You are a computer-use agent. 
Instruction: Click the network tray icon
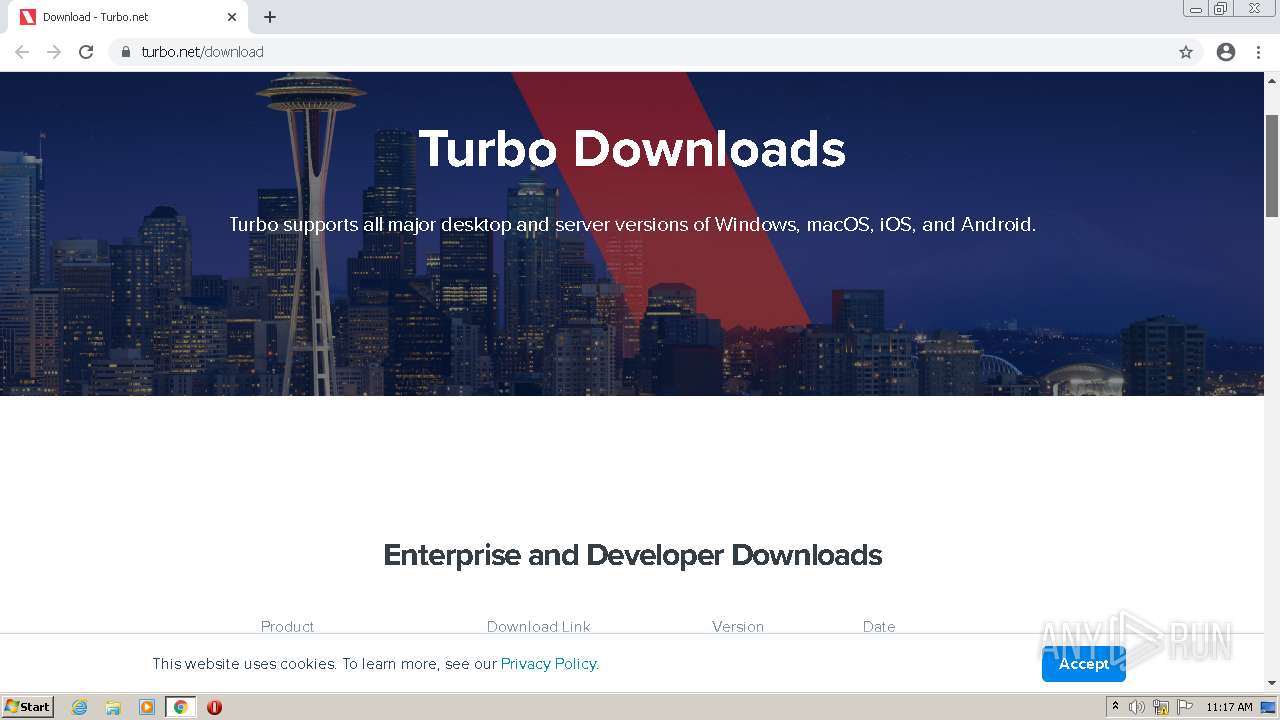[x=1161, y=707]
